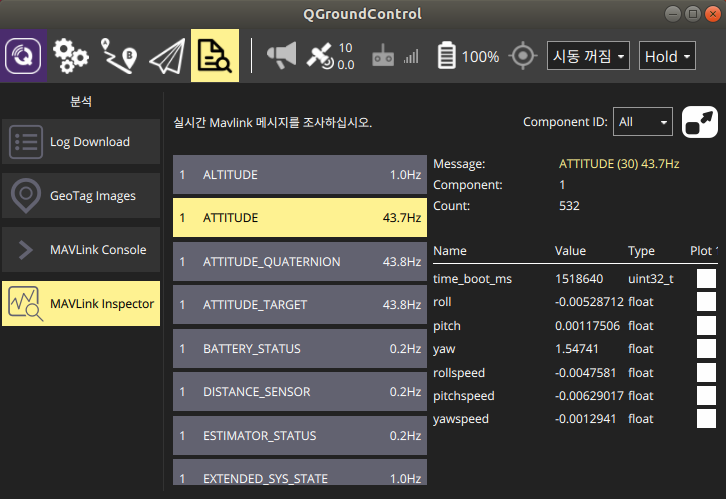Select the ESTIMATOR_STATUS message row
The height and width of the screenshot is (499, 726).
[x=300, y=436]
